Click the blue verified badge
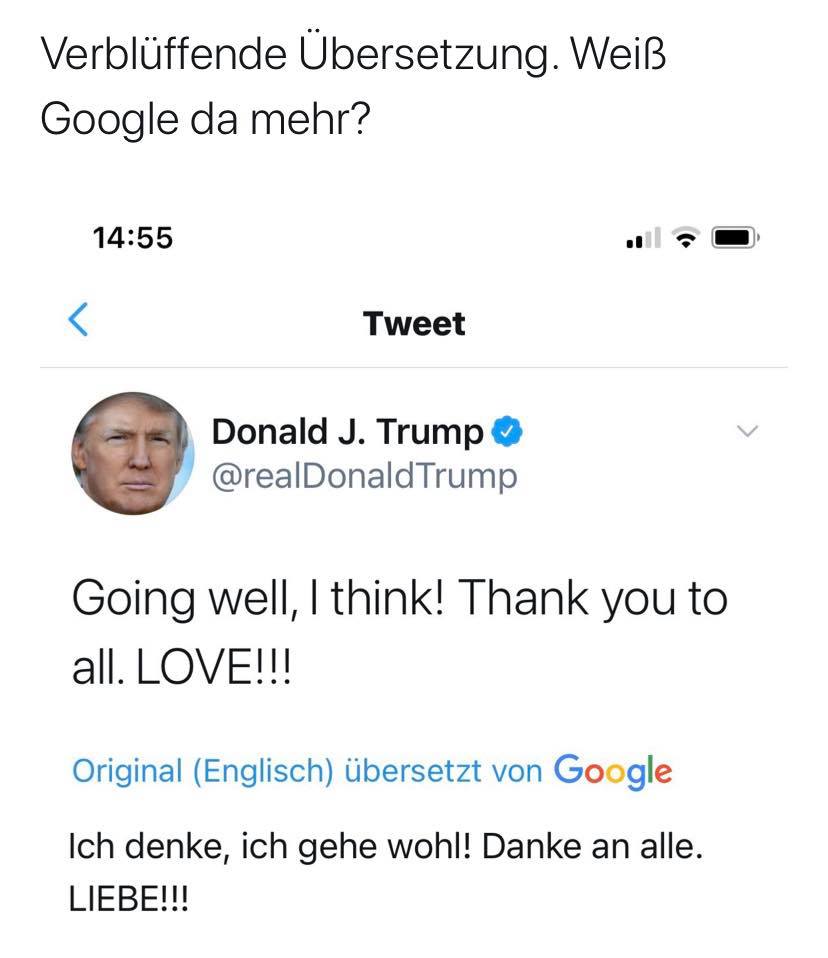Screen dimensions: 828x958 [x=508, y=432]
